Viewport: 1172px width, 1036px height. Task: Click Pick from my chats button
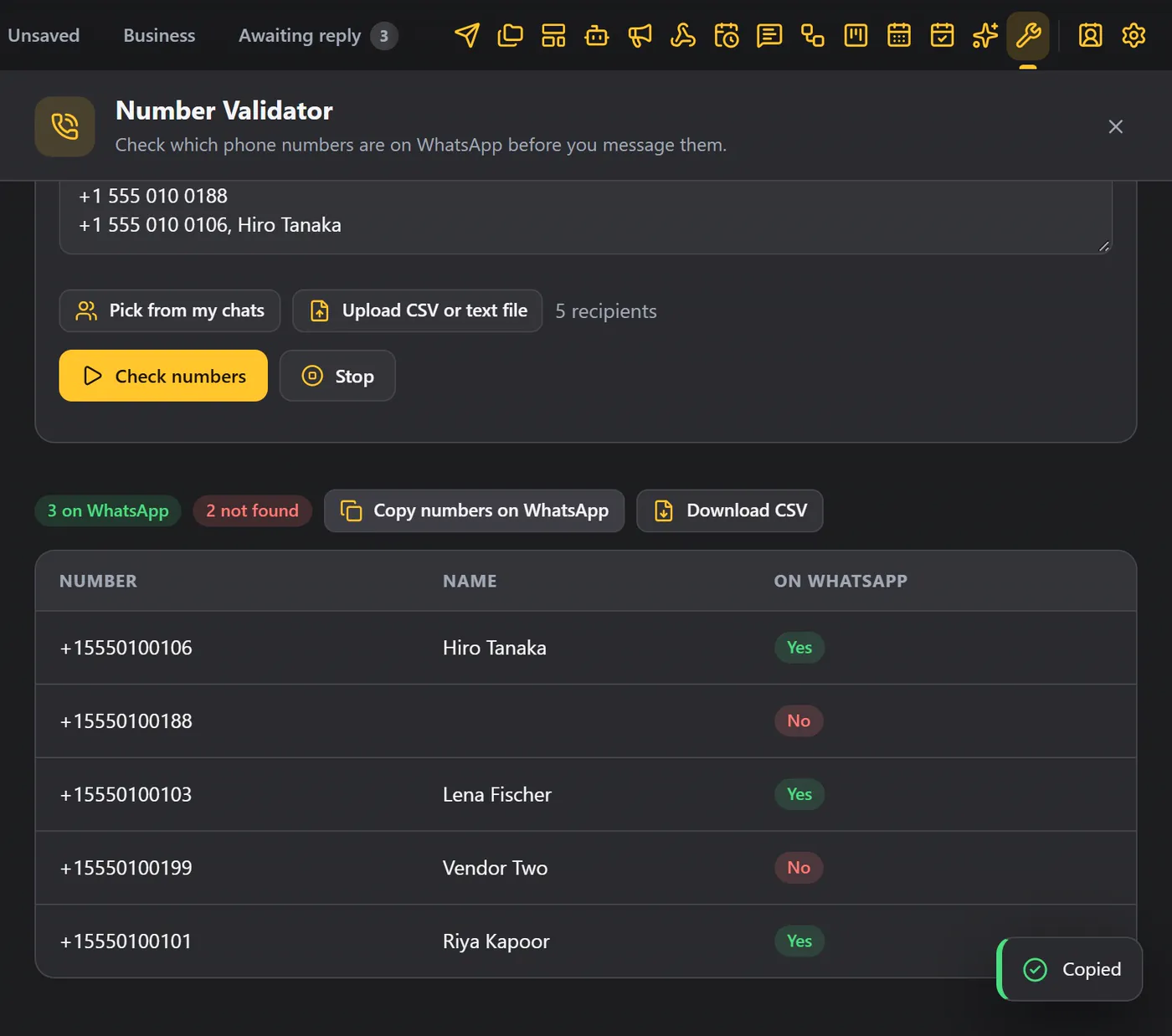(x=170, y=310)
